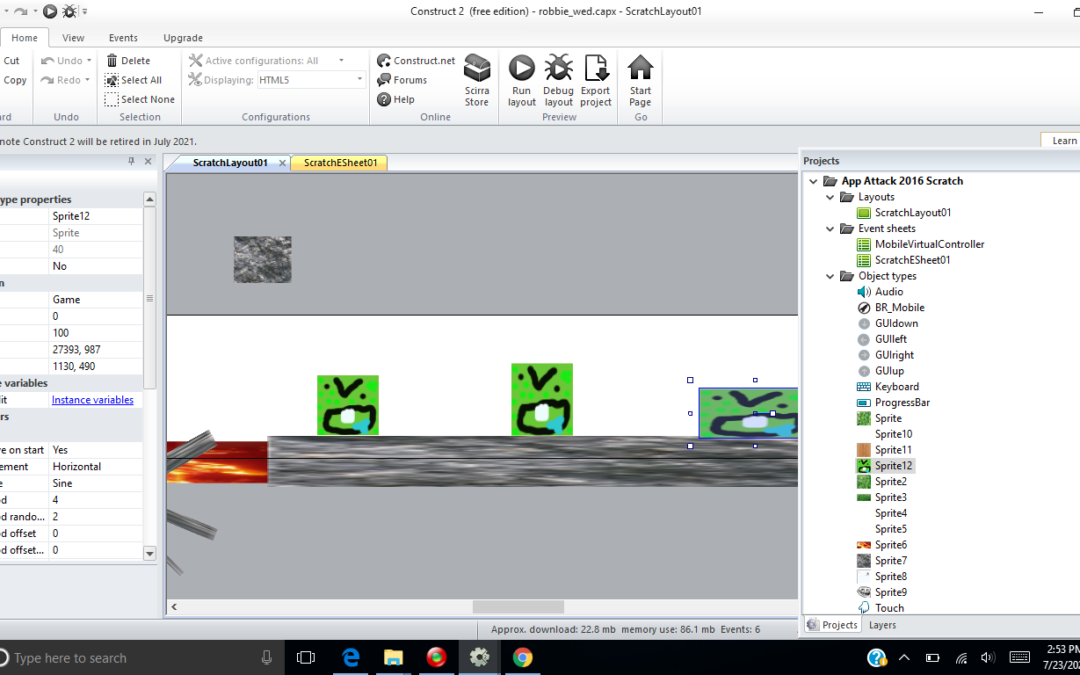Collapse the App Attack 2016 Scratch project node
1080x675 pixels.
click(x=813, y=181)
